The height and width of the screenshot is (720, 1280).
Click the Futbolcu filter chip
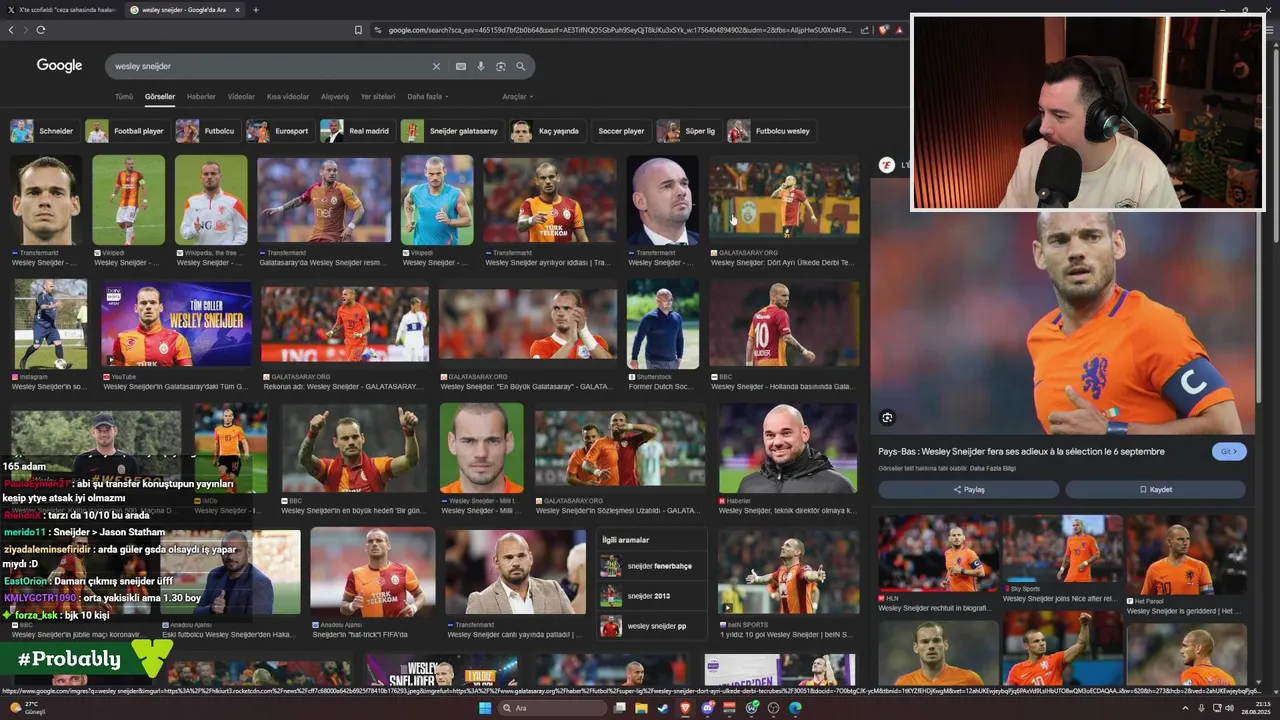pyautogui.click(x=207, y=131)
